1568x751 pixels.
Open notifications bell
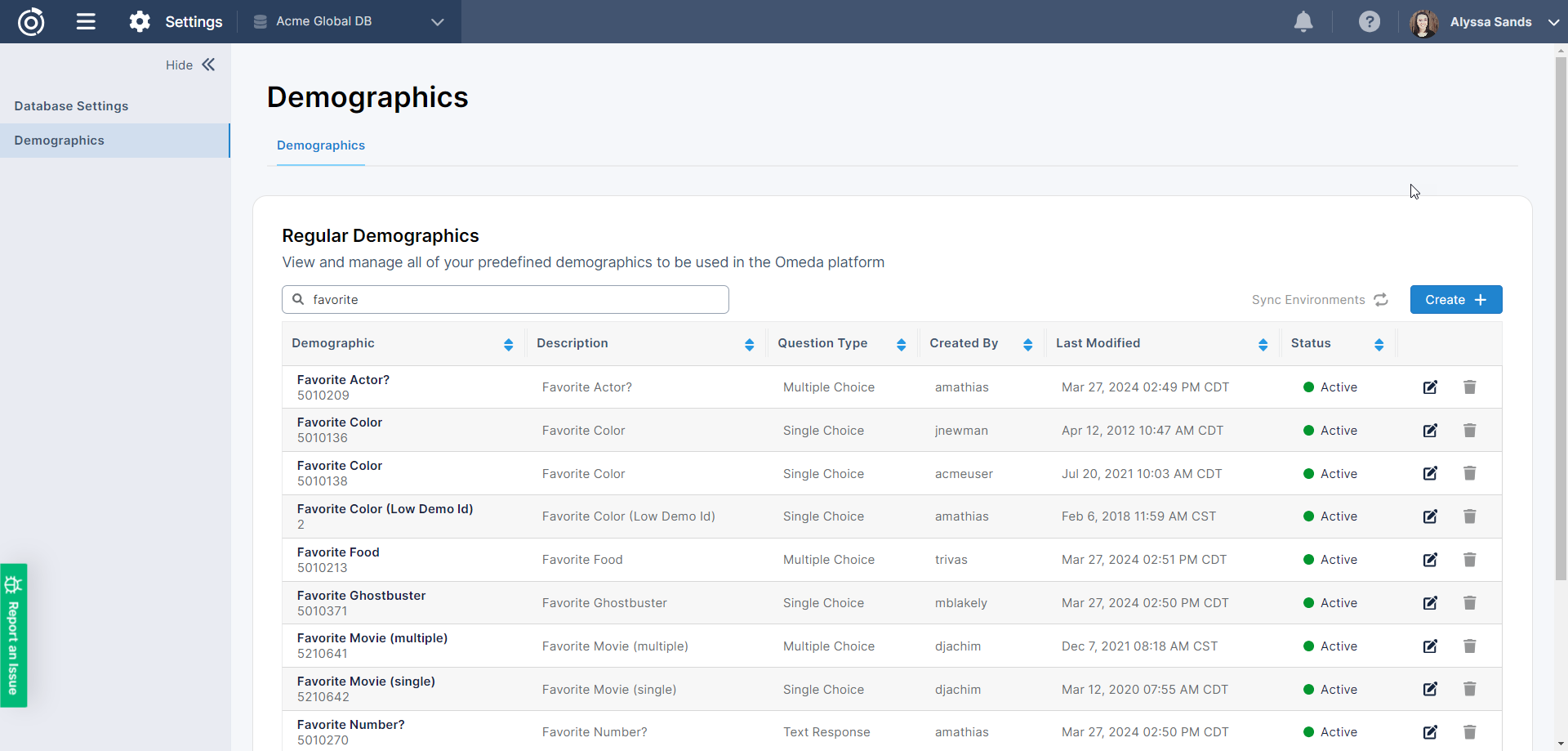pos(1303,22)
